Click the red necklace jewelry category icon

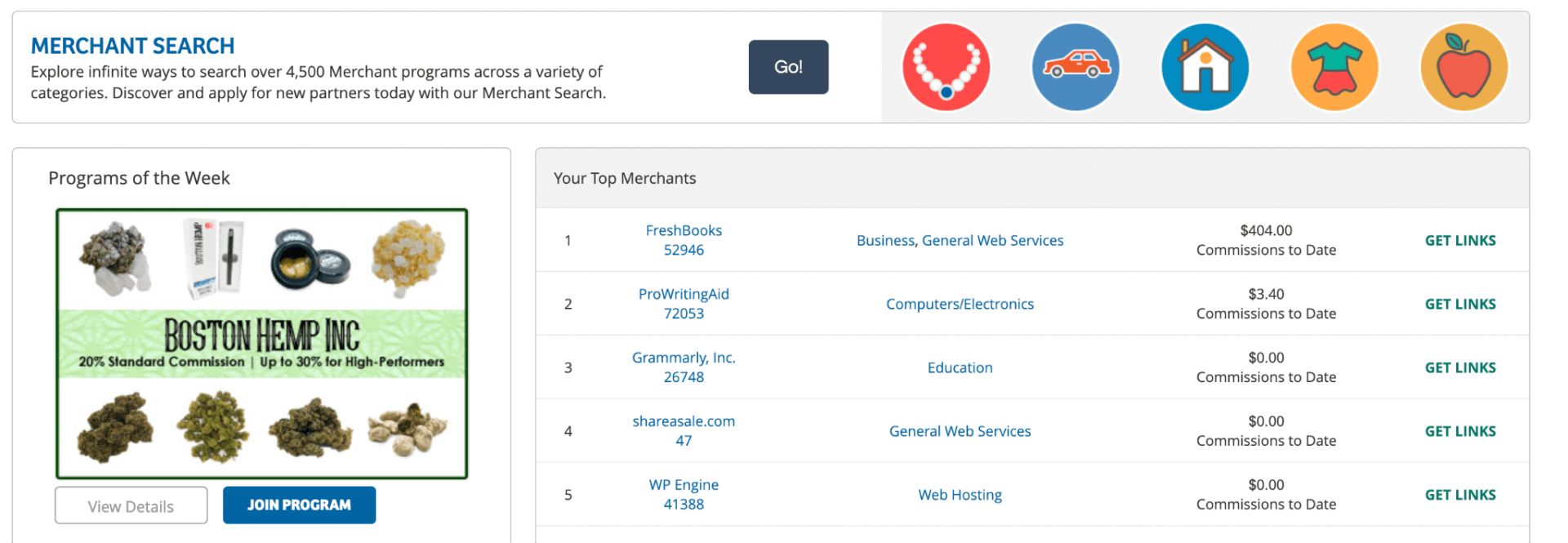coord(946,67)
